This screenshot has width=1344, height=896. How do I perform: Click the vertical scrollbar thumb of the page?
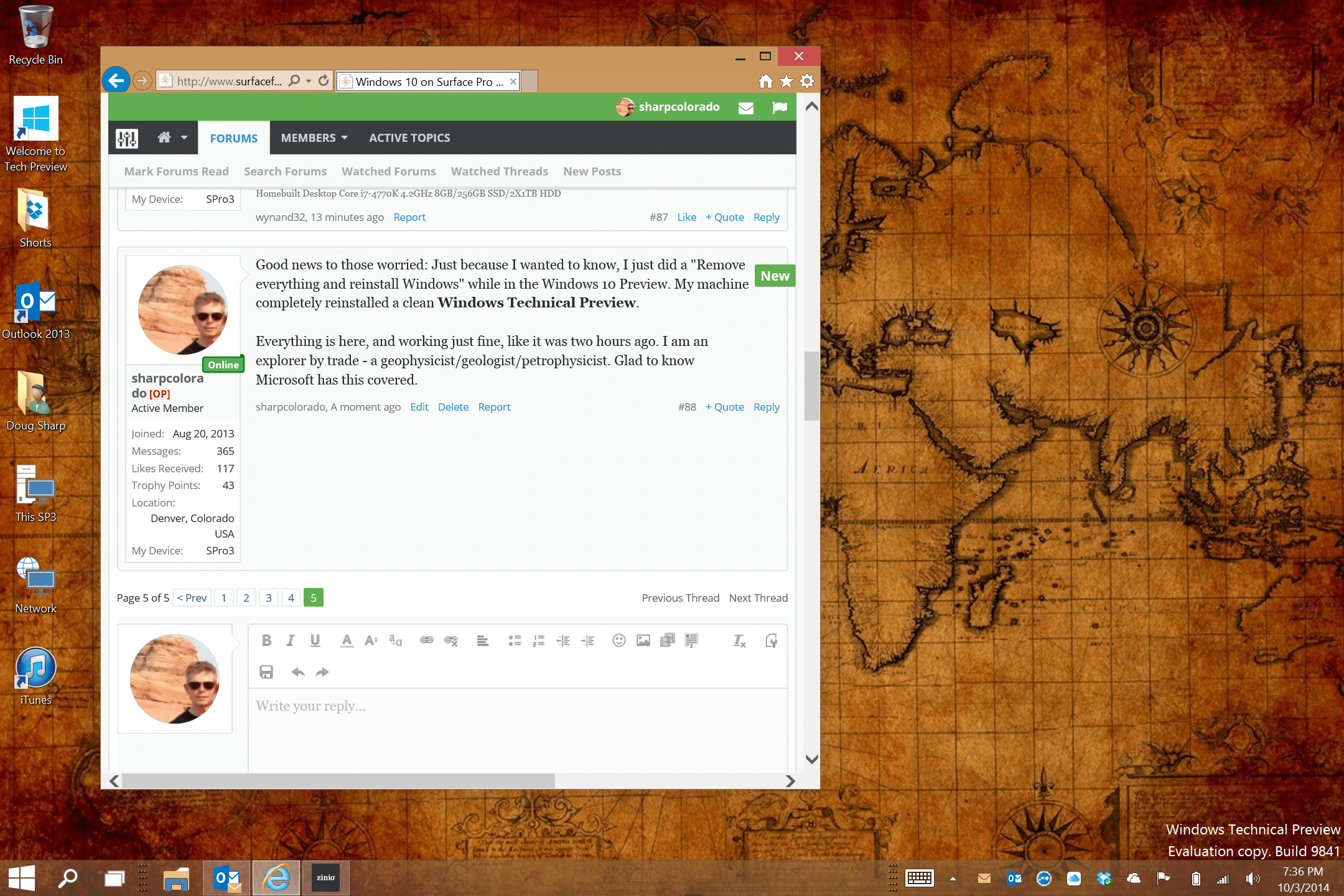[x=811, y=386]
